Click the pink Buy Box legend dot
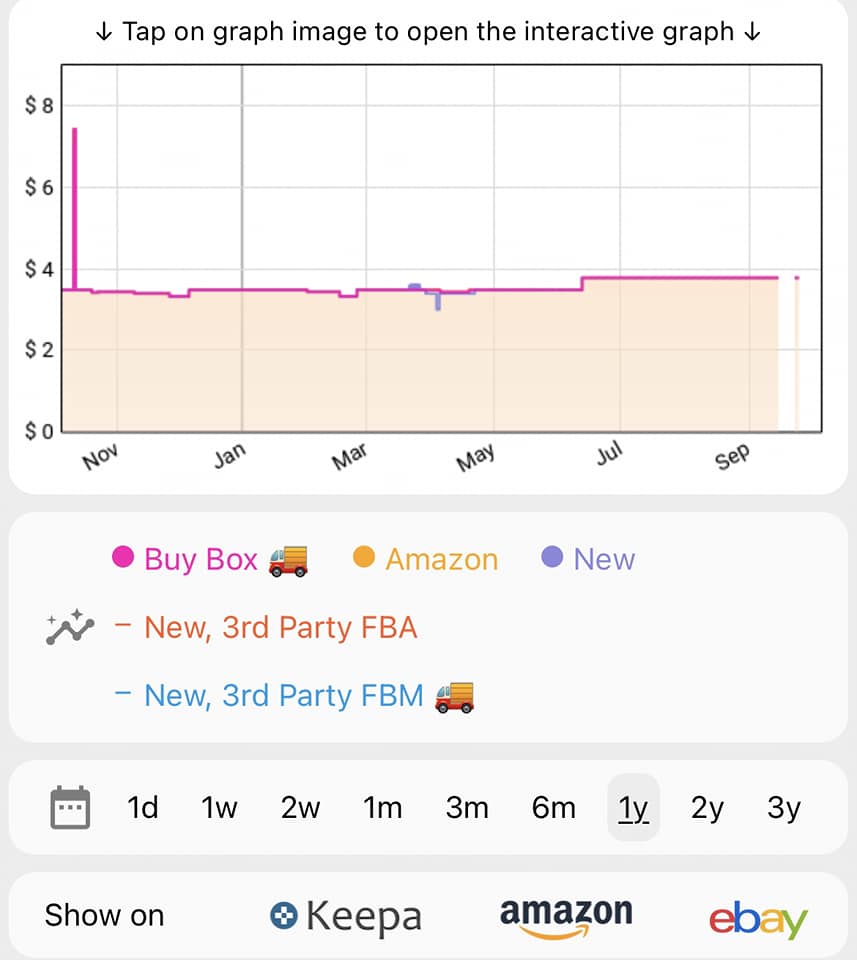 tap(123, 557)
